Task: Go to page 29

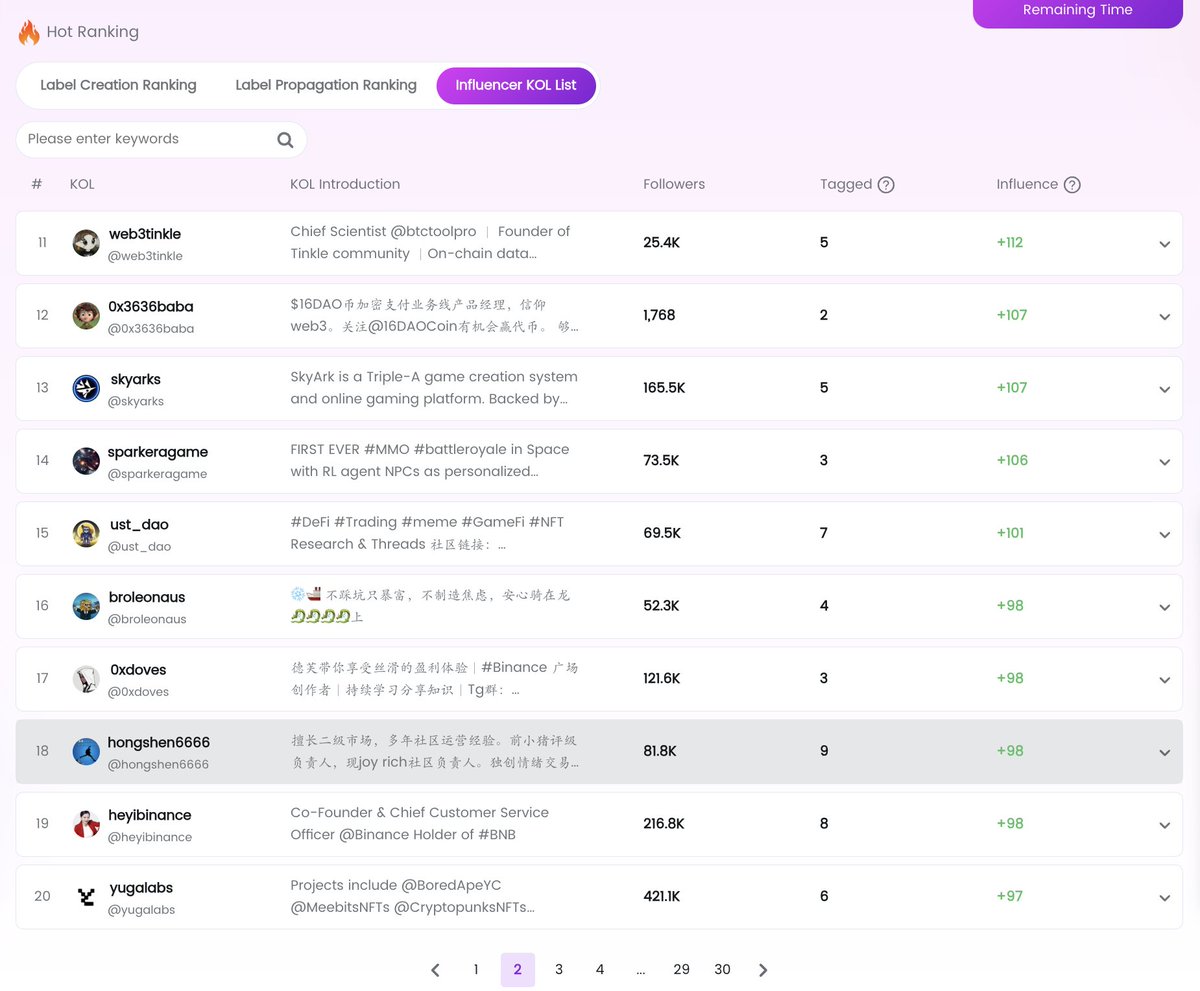Action: point(681,970)
